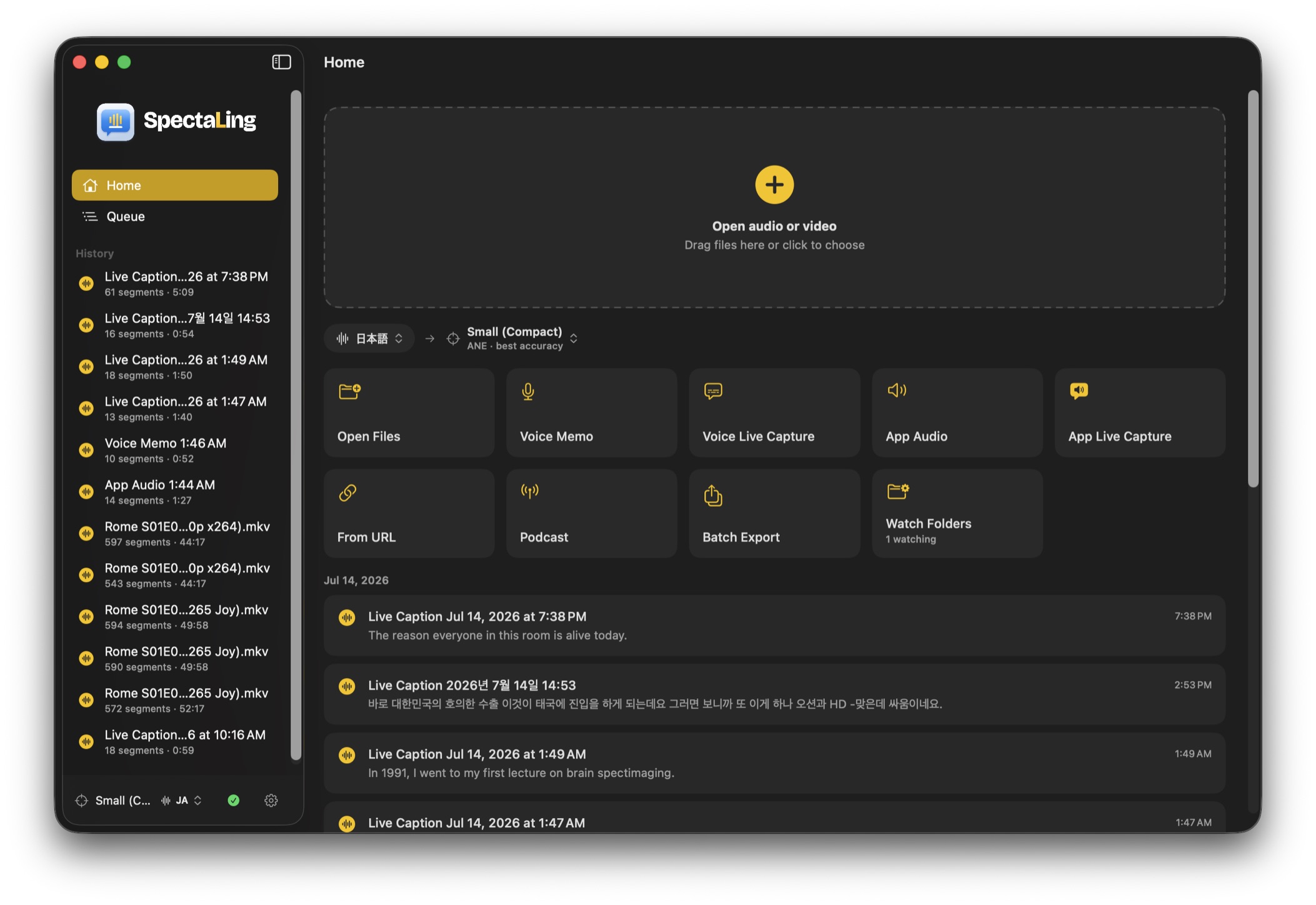
Task: Click the Open audio or video drop zone
Action: [774, 207]
